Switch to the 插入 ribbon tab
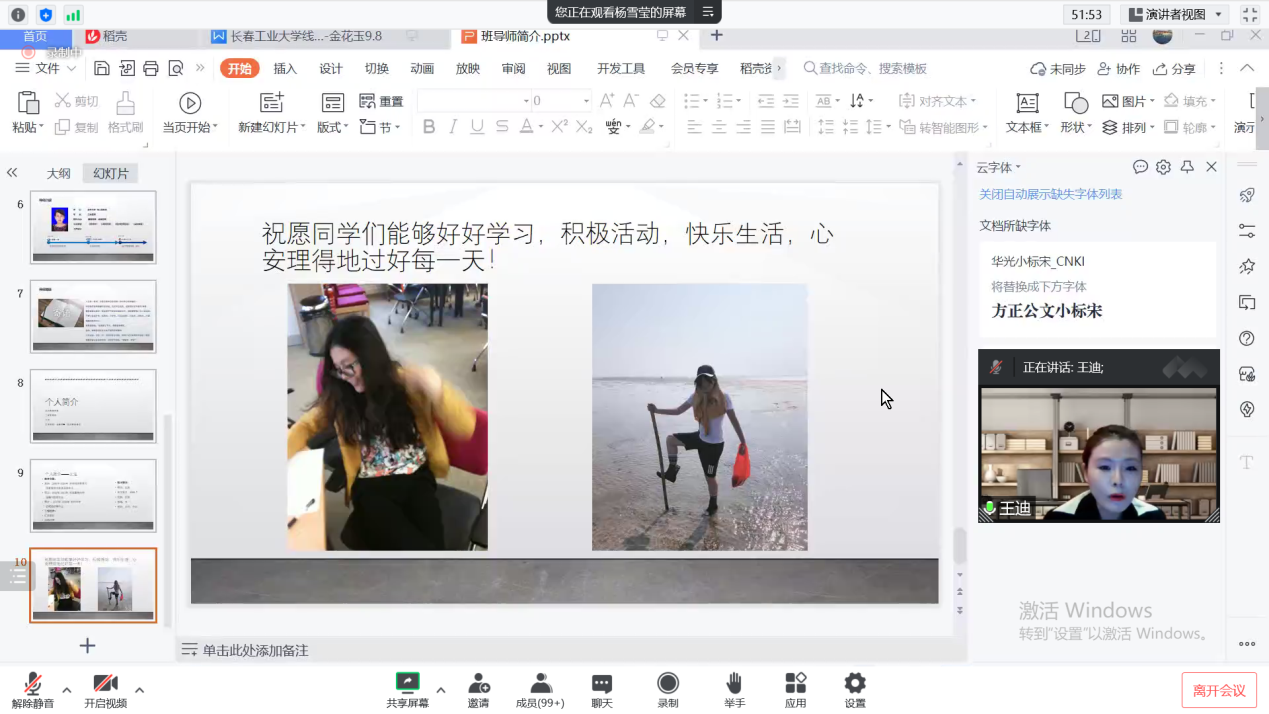 (284, 70)
